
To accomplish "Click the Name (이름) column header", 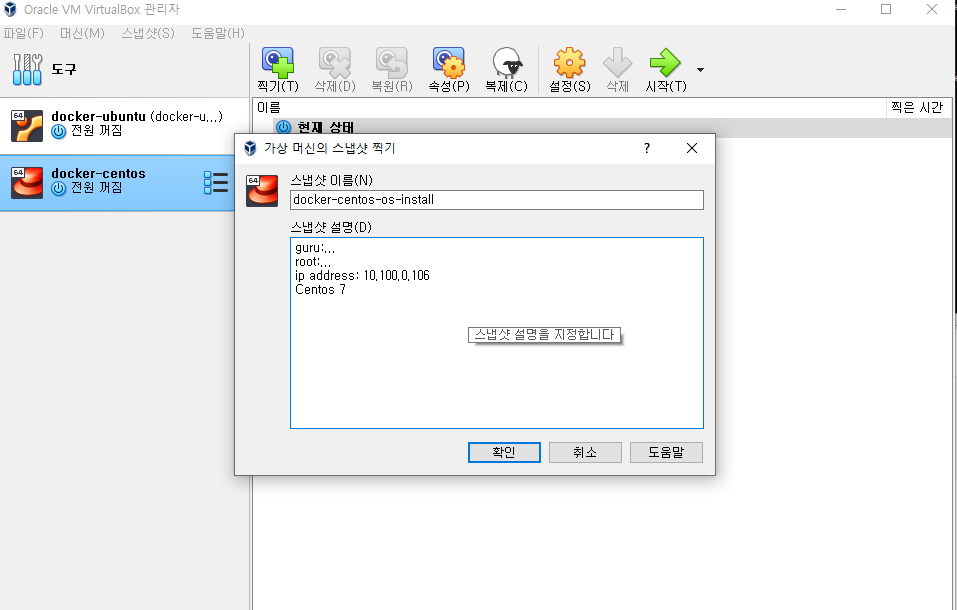I will 569,107.
